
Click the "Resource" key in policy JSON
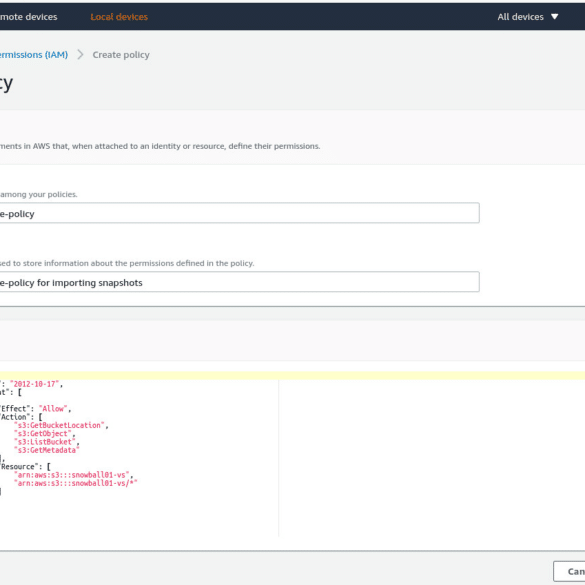click(x=18, y=467)
